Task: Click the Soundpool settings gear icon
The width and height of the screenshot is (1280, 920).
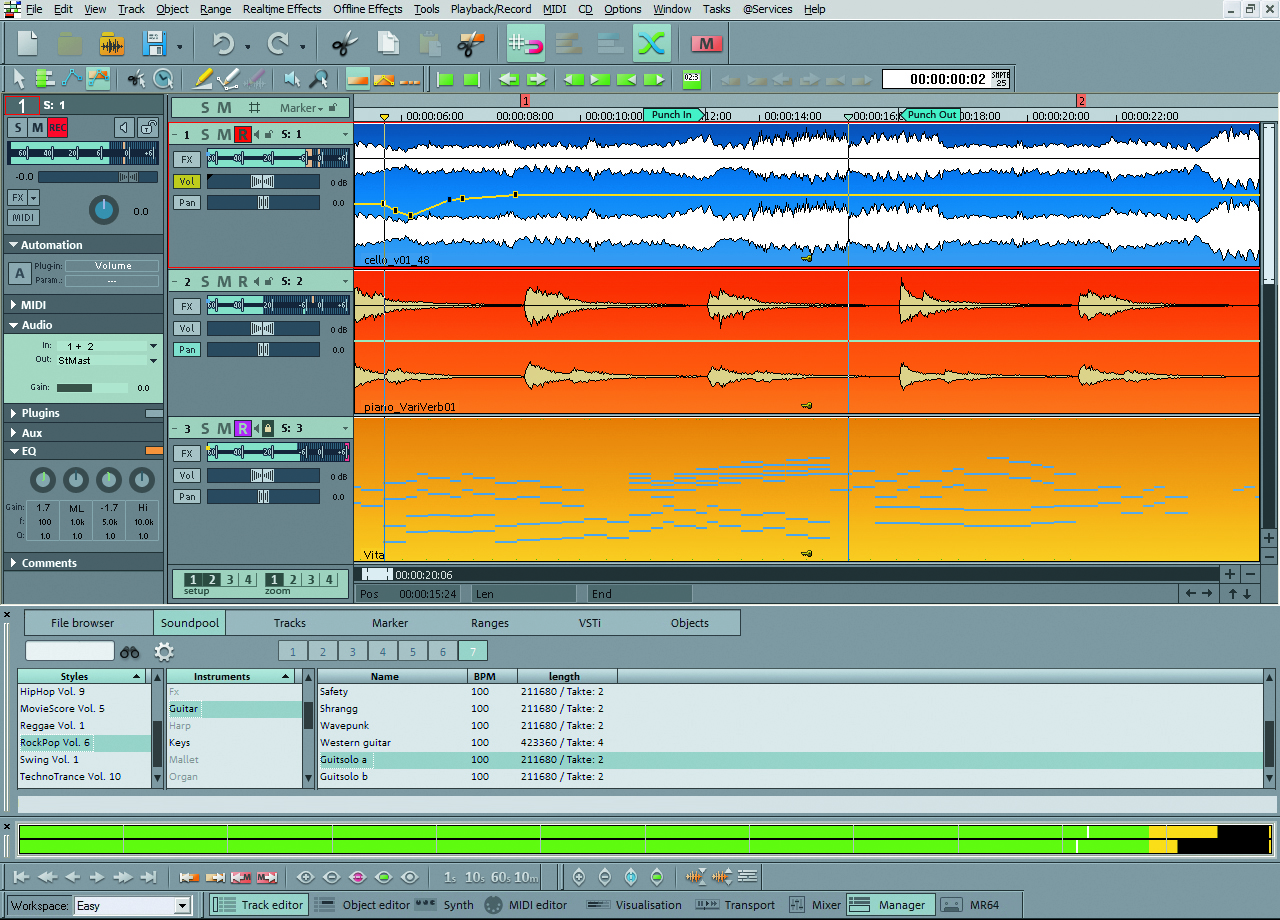Action: pyautogui.click(x=164, y=652)
